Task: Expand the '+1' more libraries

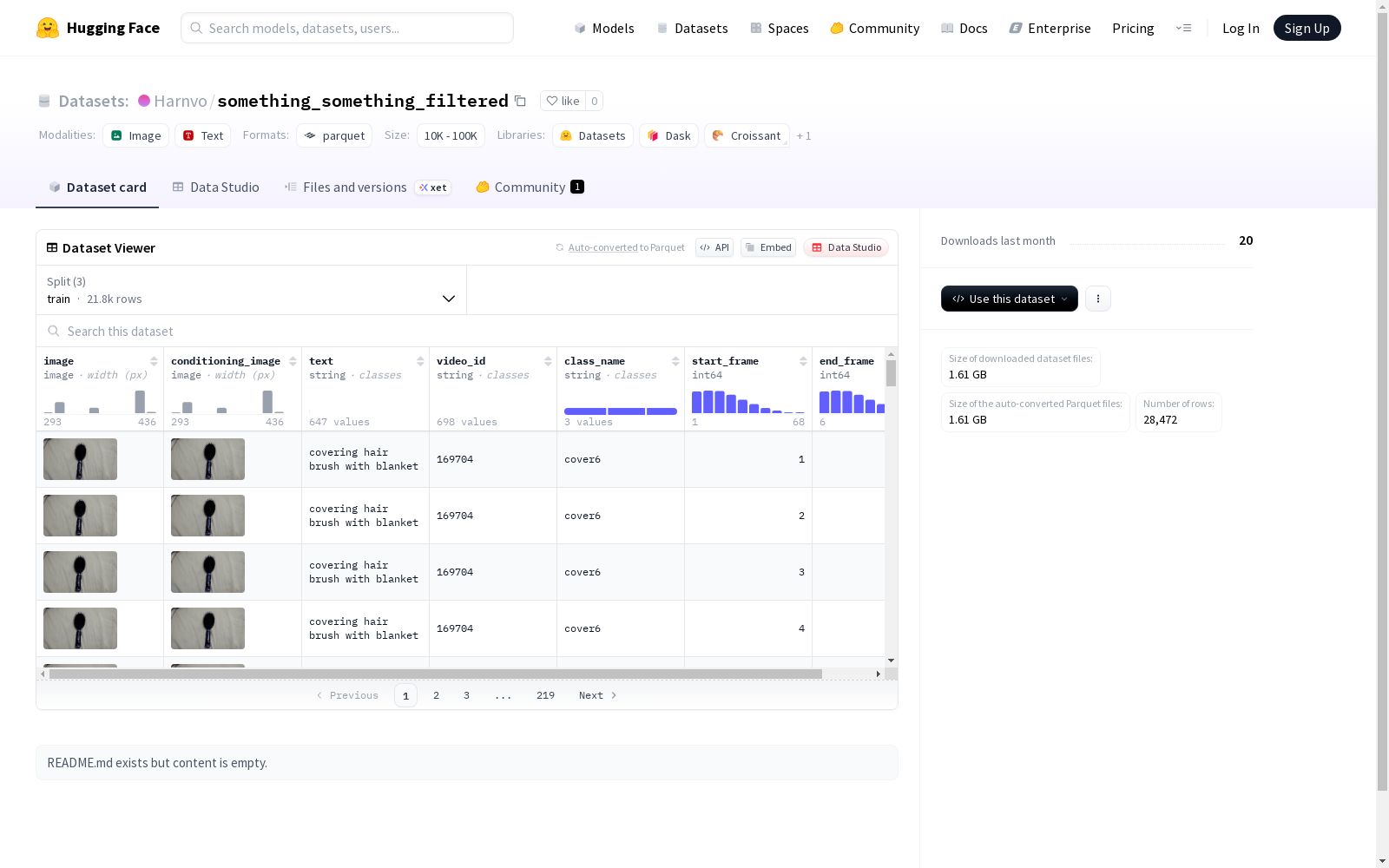Action: coord(804,135)
